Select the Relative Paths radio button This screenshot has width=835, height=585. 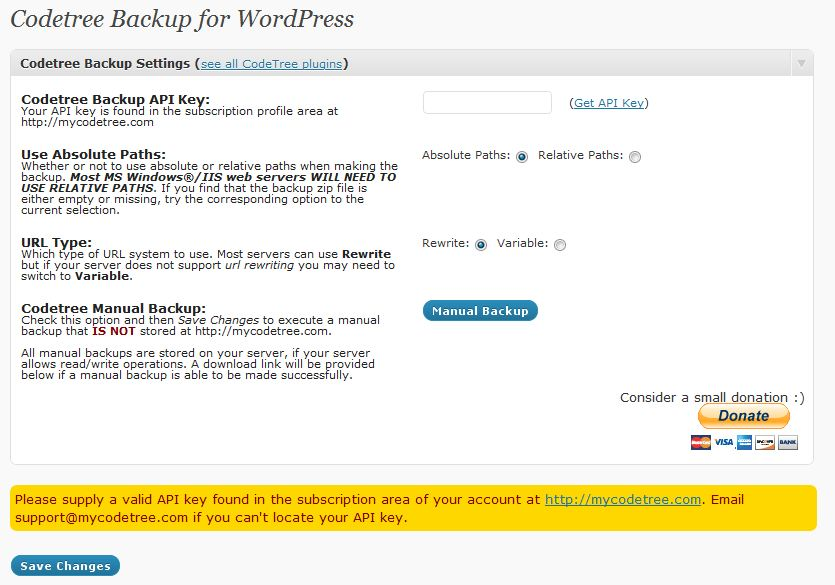click(x=635, y=156)
